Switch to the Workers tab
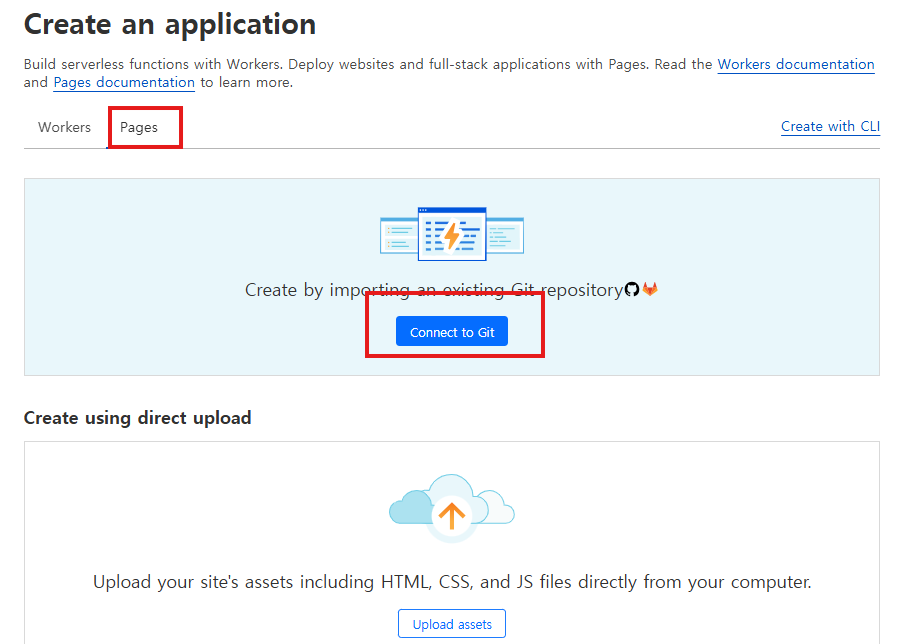 (64, 127)
